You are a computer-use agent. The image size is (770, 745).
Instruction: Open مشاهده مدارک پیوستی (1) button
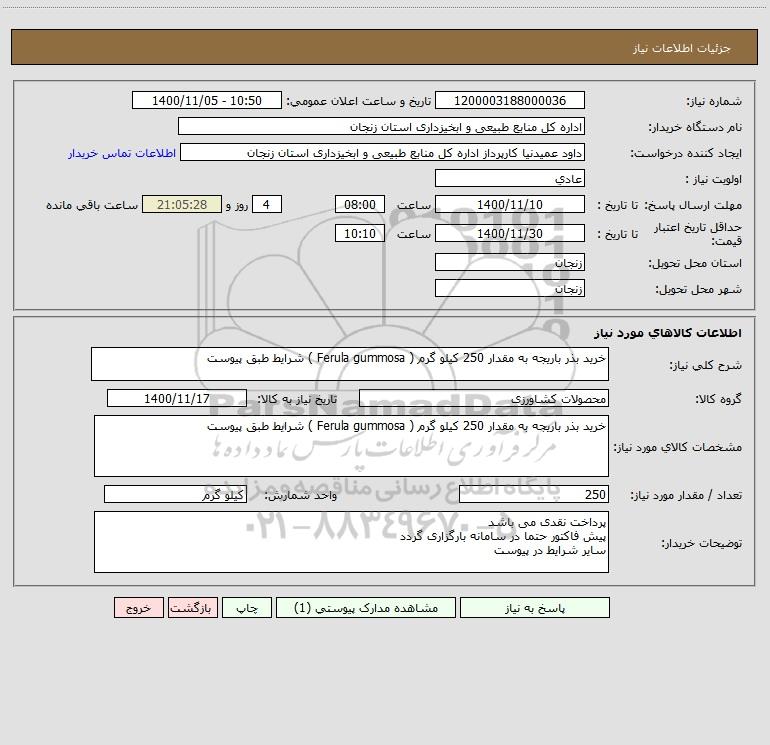[366, 607]
